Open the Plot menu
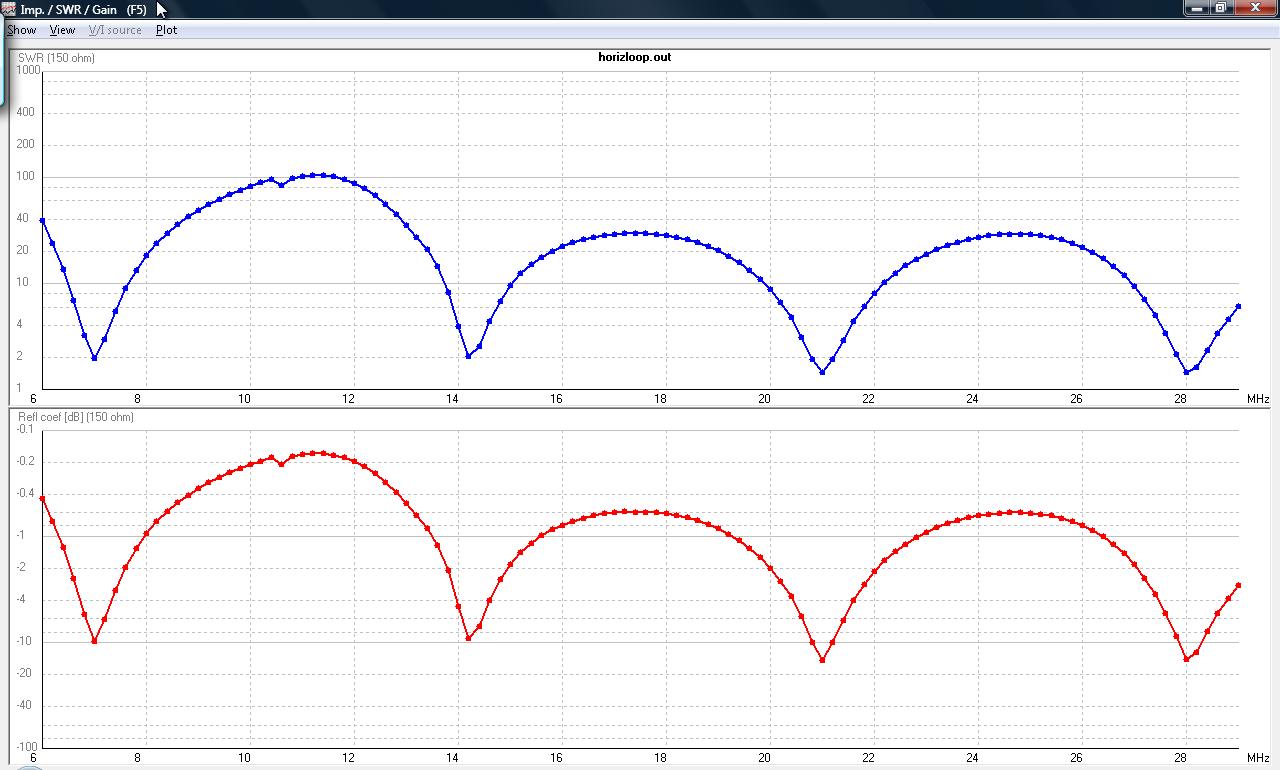 point(166,30)
